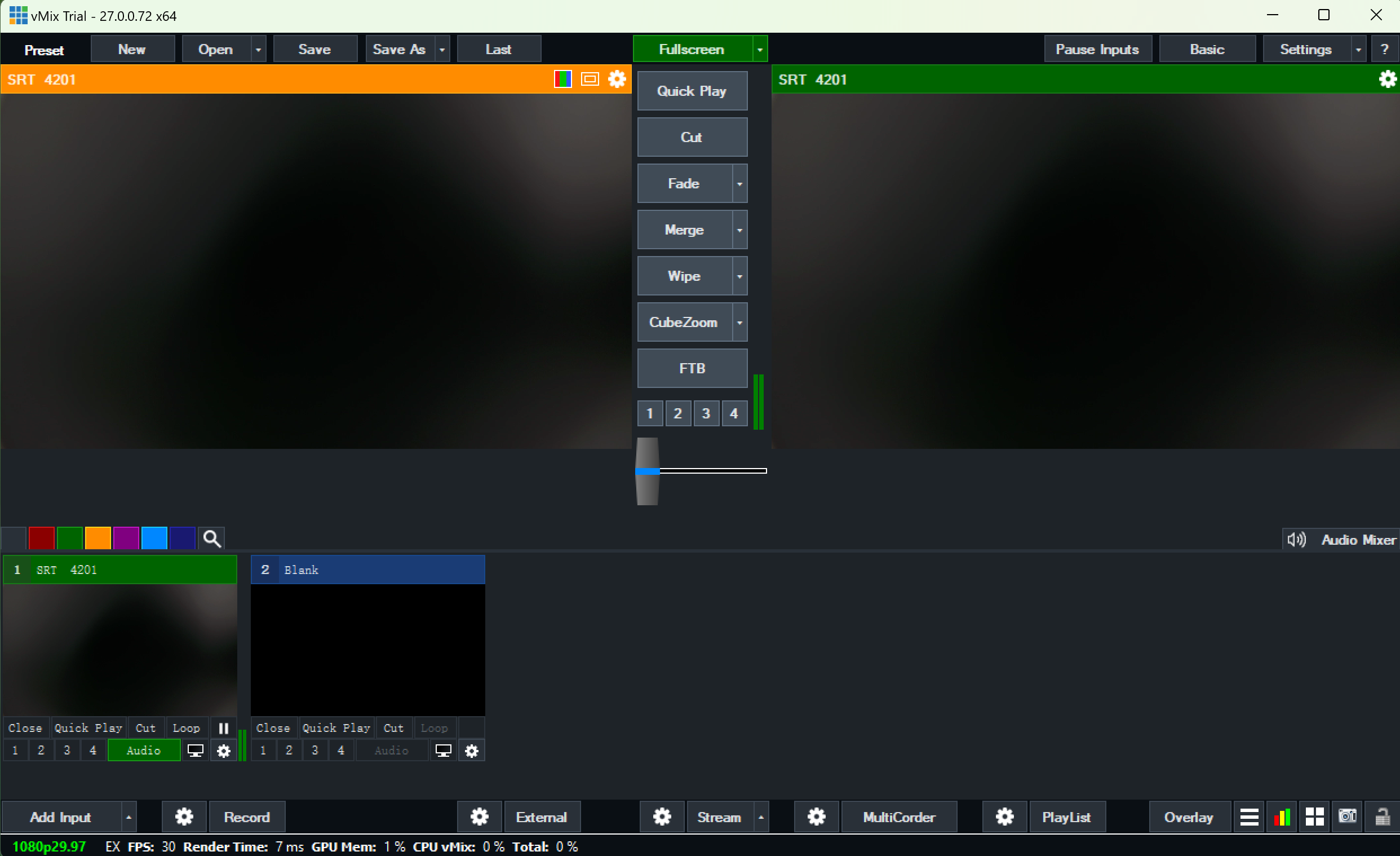The image size is (1400, 856).
Task: Click the External output button
Action: pos(542,817)
